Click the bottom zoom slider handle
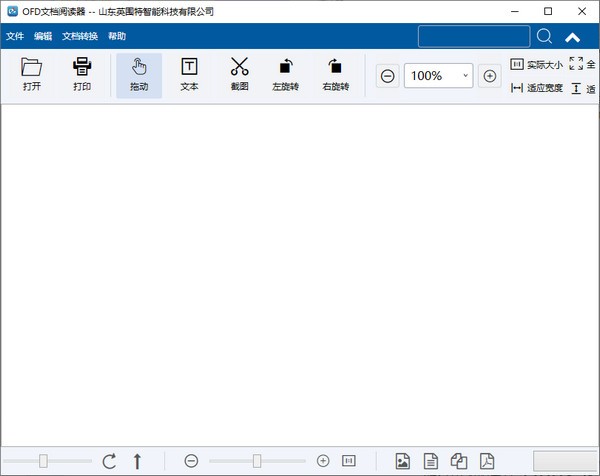 point(257,461)
